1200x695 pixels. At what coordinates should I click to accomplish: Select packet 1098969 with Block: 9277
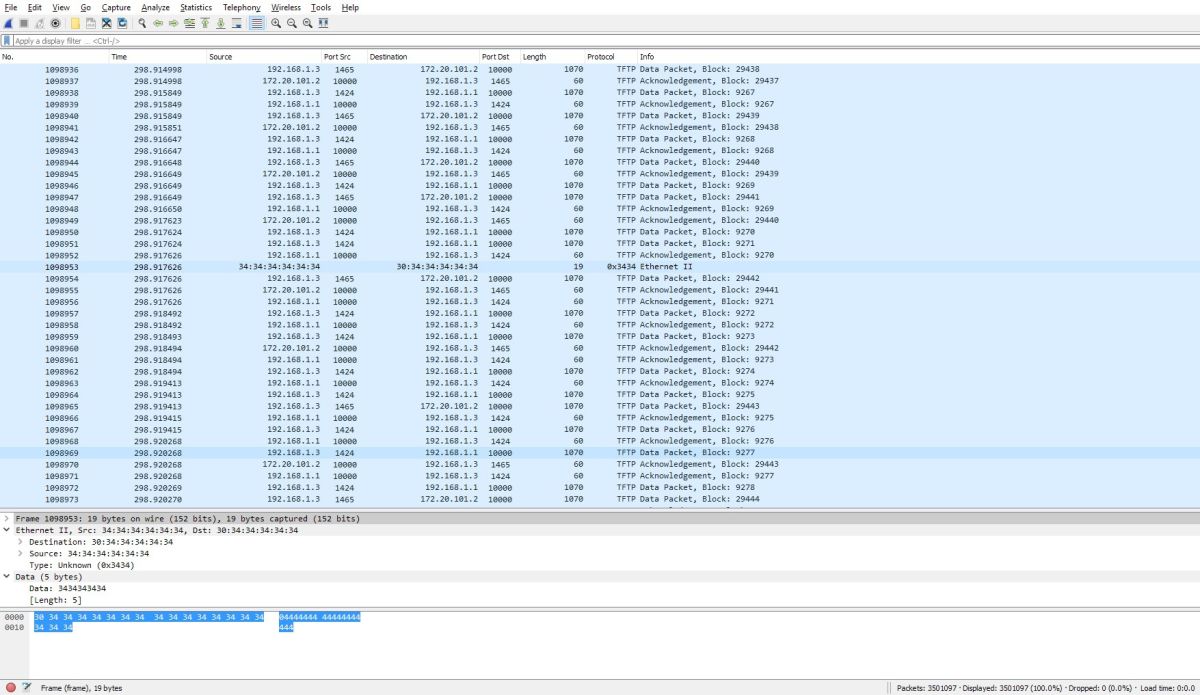tap(600, 453)
